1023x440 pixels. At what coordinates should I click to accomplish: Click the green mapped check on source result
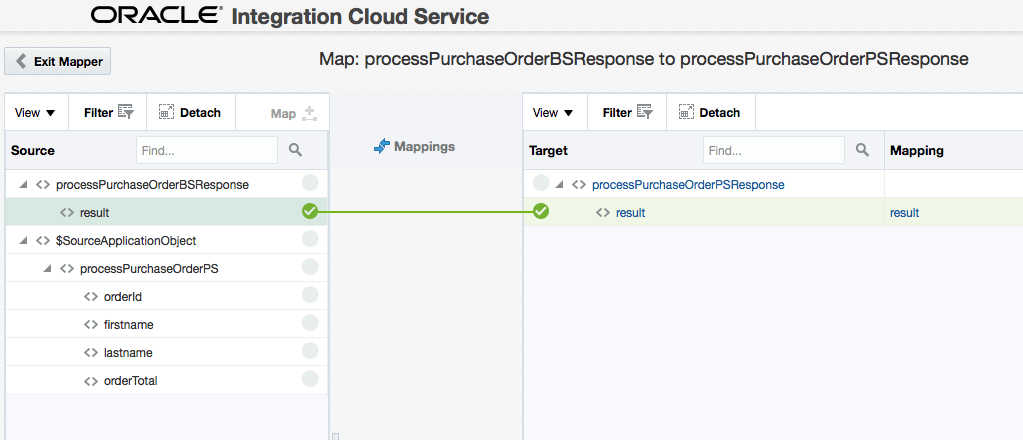(310, 211)
